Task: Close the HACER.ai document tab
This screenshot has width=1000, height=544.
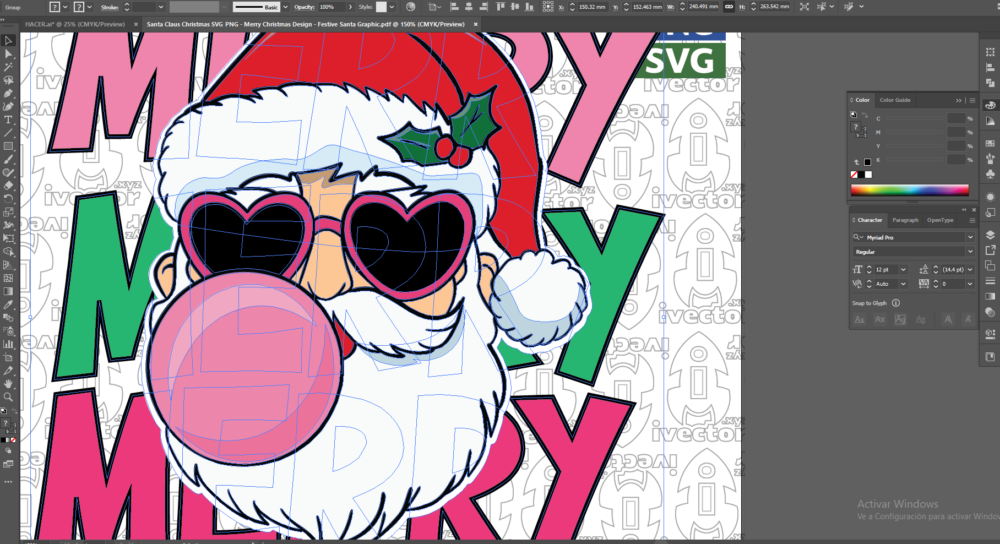Action: 136,24
